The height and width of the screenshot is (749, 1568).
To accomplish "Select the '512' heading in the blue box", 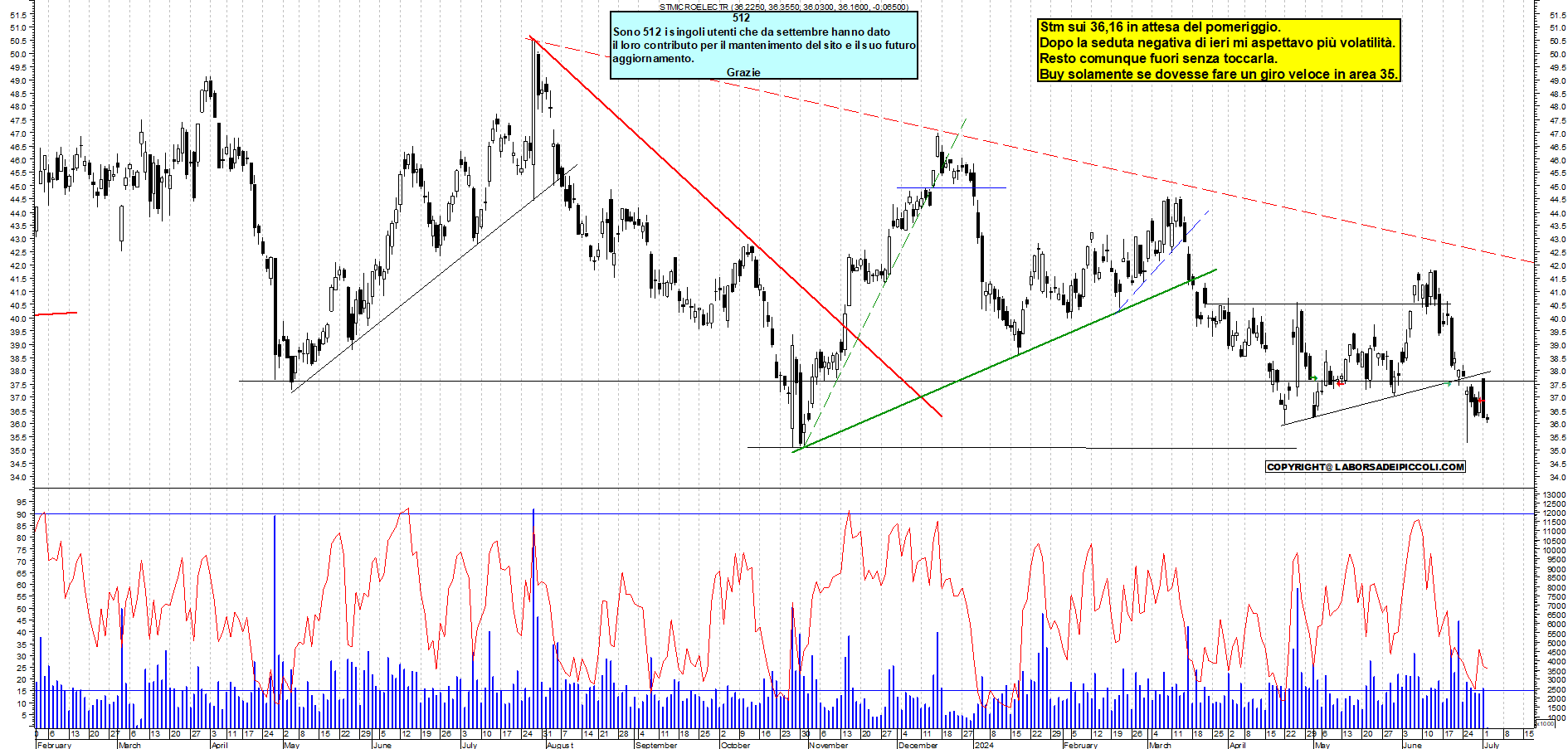I will coord(742,17).
